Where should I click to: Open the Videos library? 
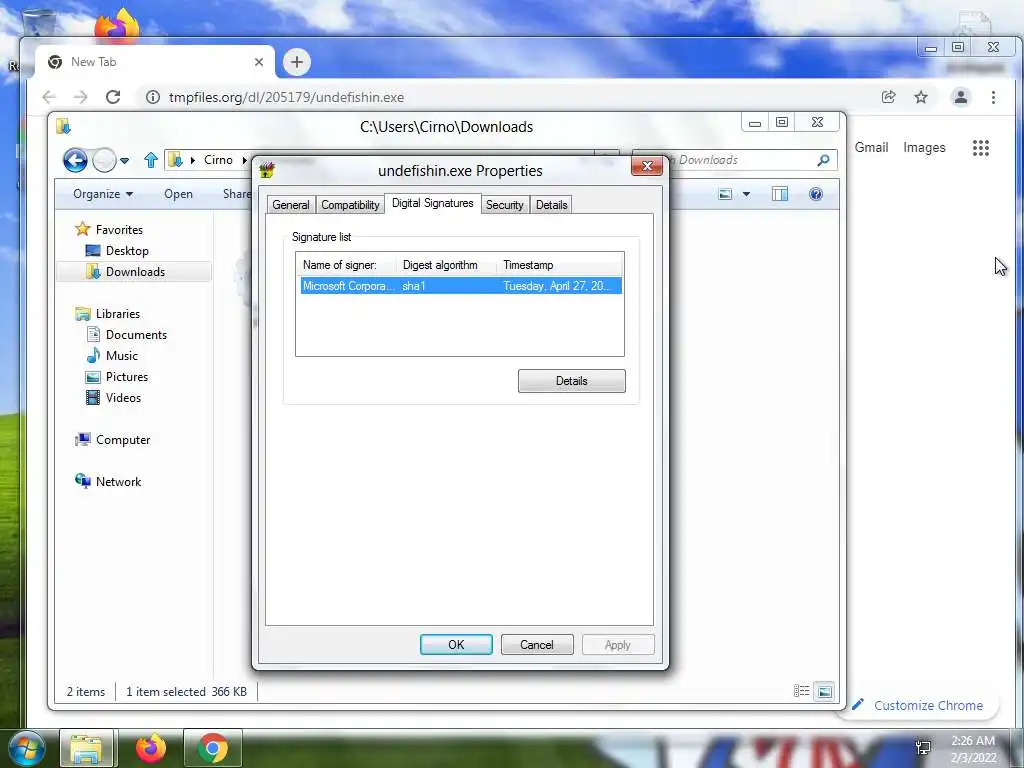pyautogui.click(x=114, y=398)
